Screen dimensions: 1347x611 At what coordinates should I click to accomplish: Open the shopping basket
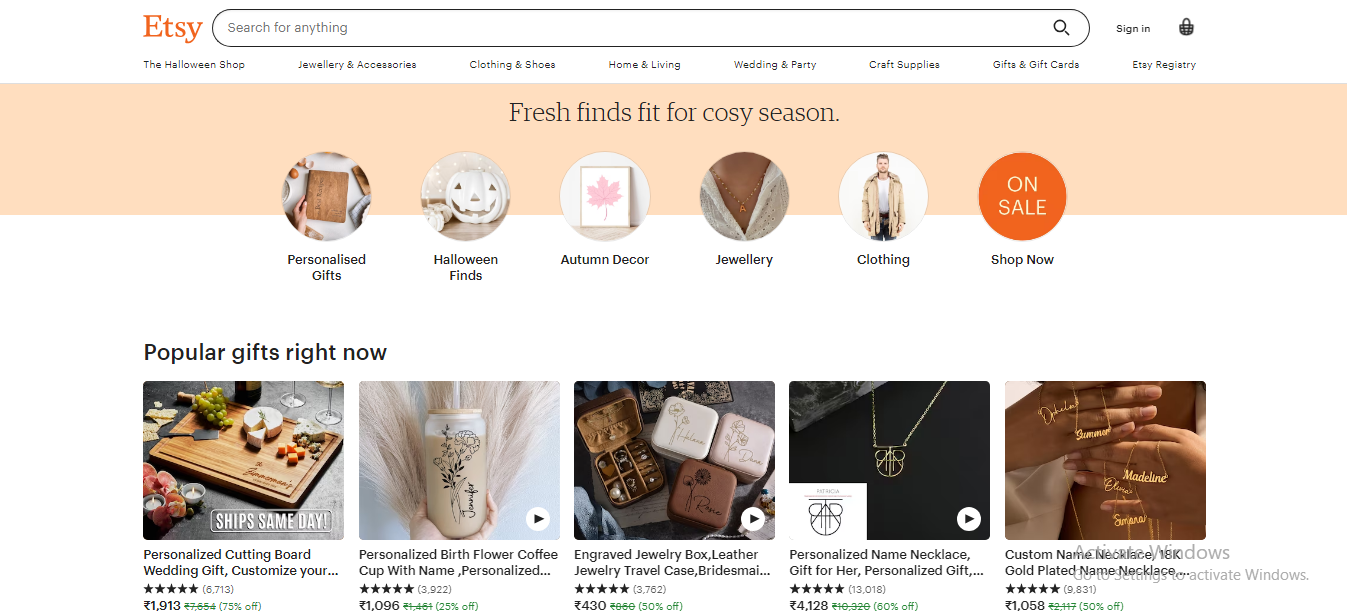1186,28
